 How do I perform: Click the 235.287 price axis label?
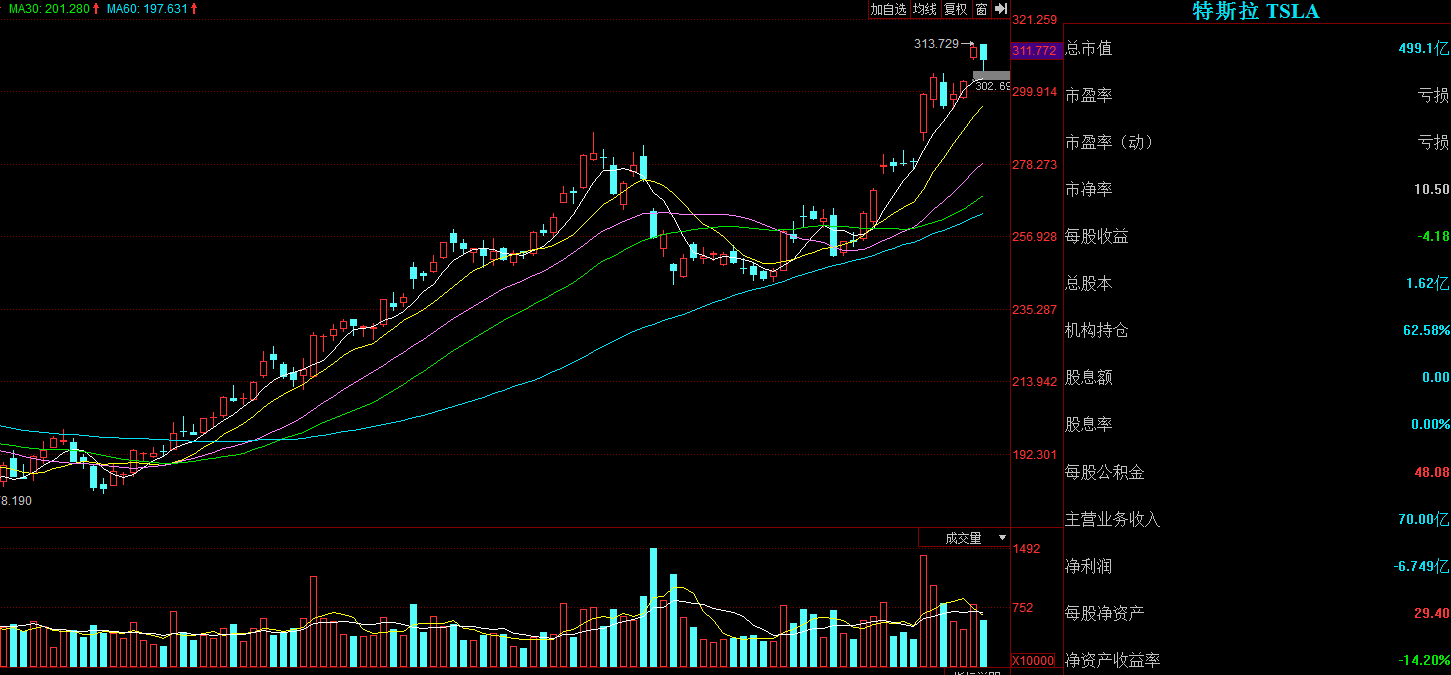click(x=1034, y=310)
